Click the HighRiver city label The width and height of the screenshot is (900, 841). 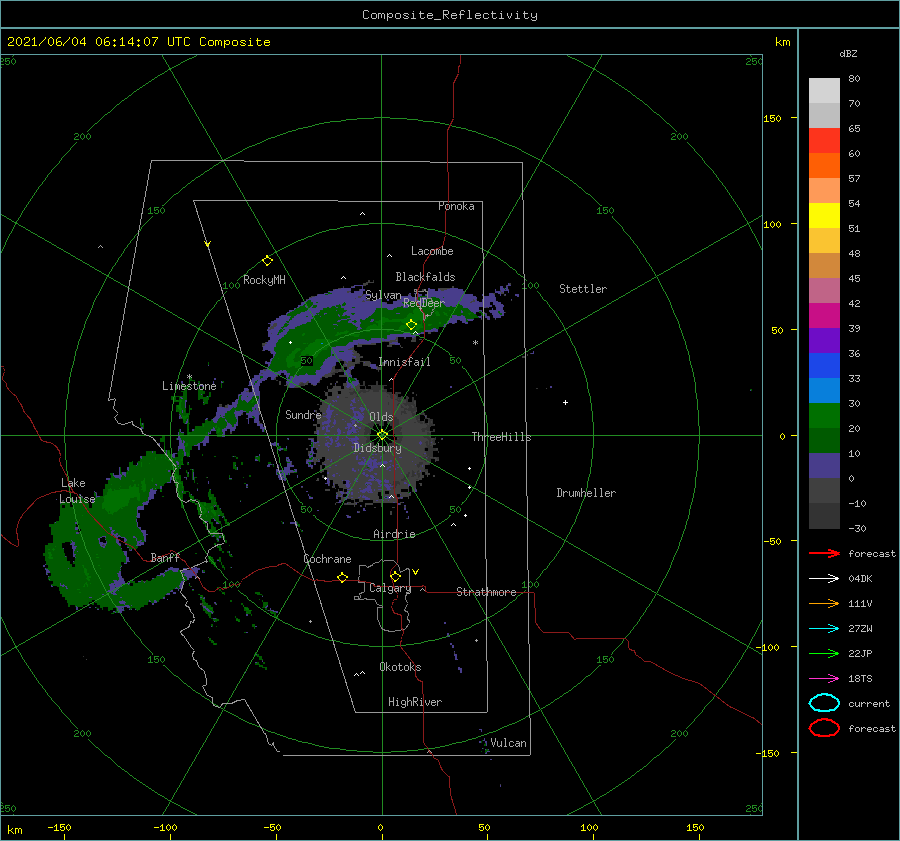pos(415,703)
